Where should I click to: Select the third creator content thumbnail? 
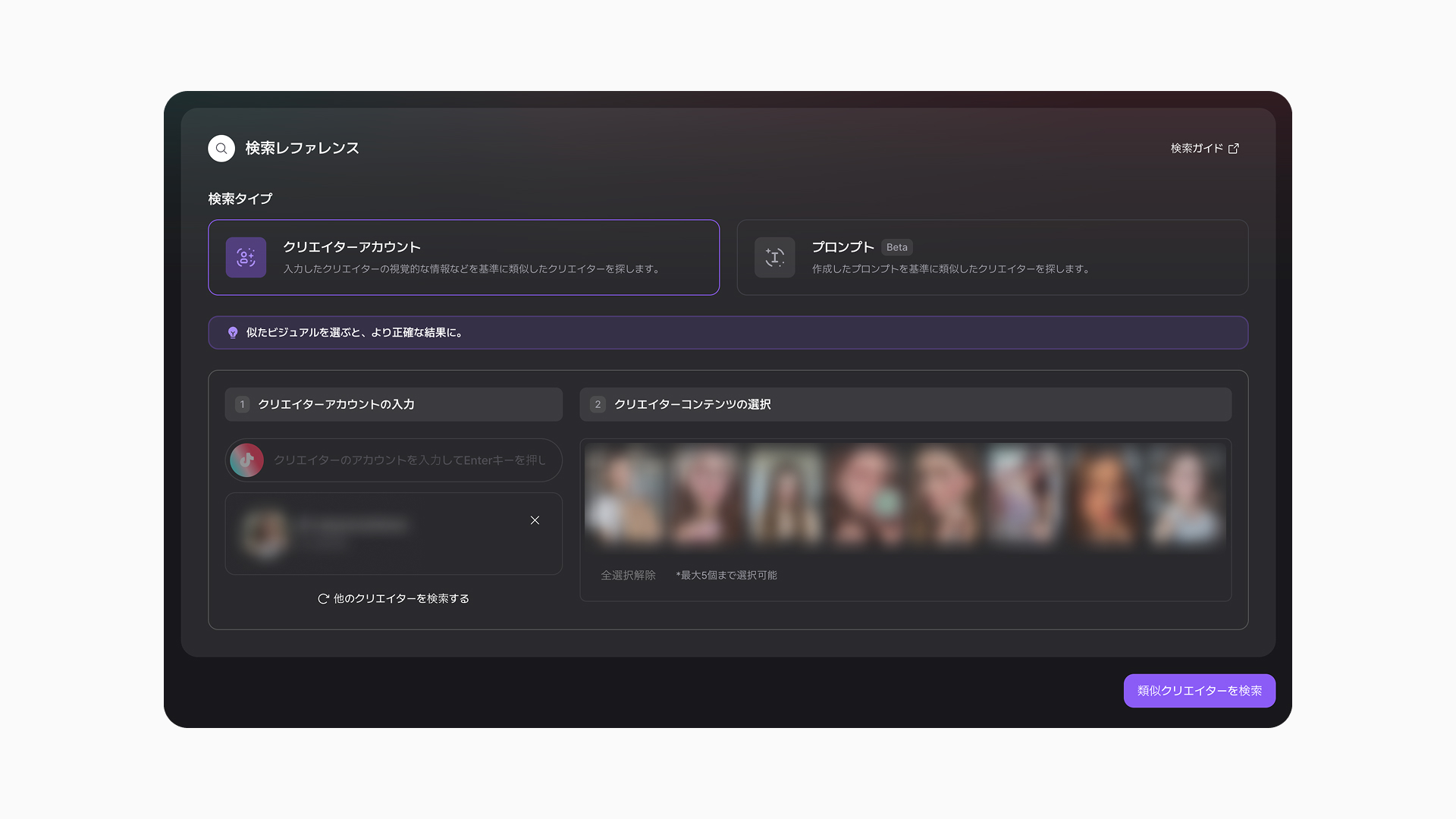tap(786, 495)
